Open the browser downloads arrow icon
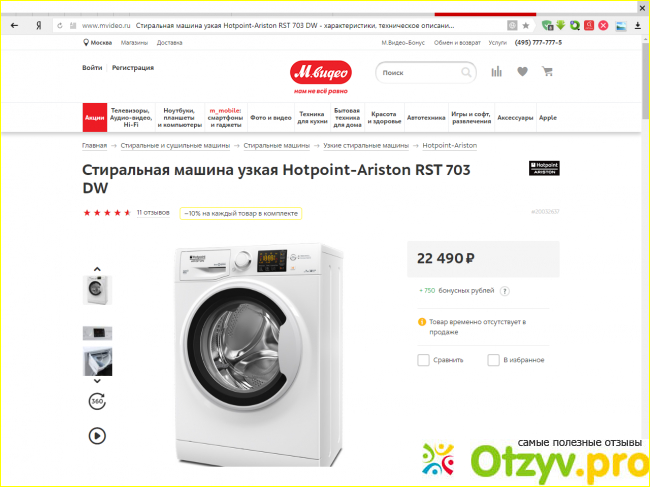Image resolution: width=650 pixels, height=487 pixels. click(x=638, y=26)
